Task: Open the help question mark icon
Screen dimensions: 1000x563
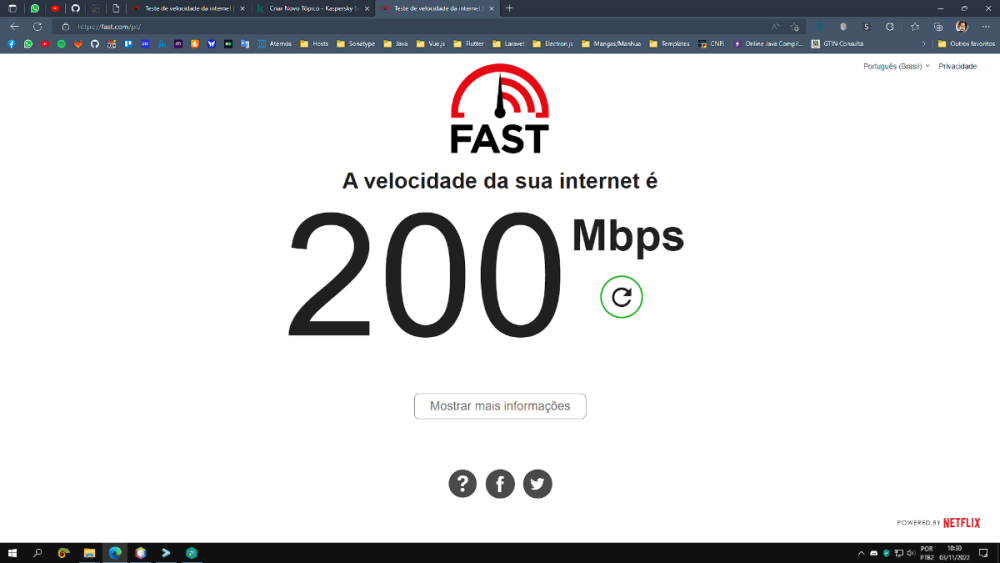Action: tap(462, 484)
